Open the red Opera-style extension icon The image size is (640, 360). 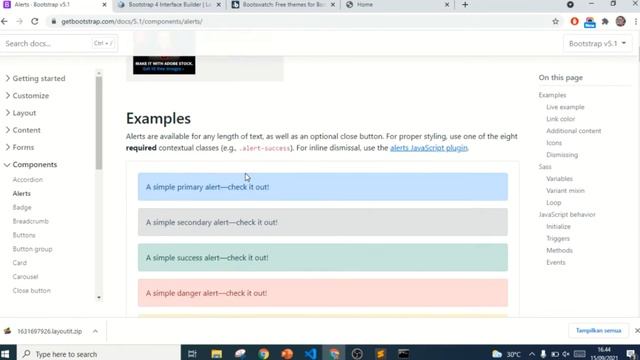click(x=574, y=21)
